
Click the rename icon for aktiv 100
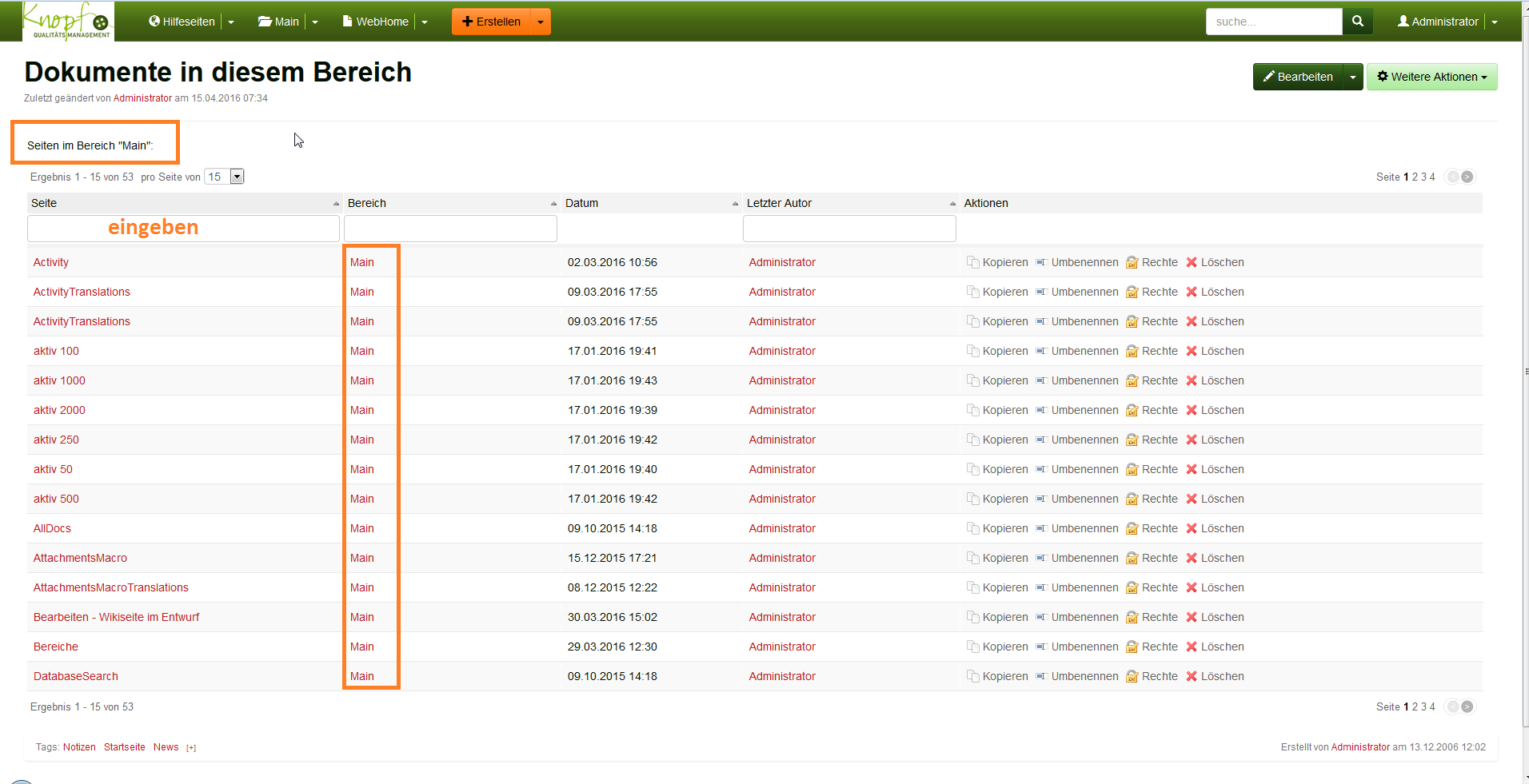click(1041, 351)
